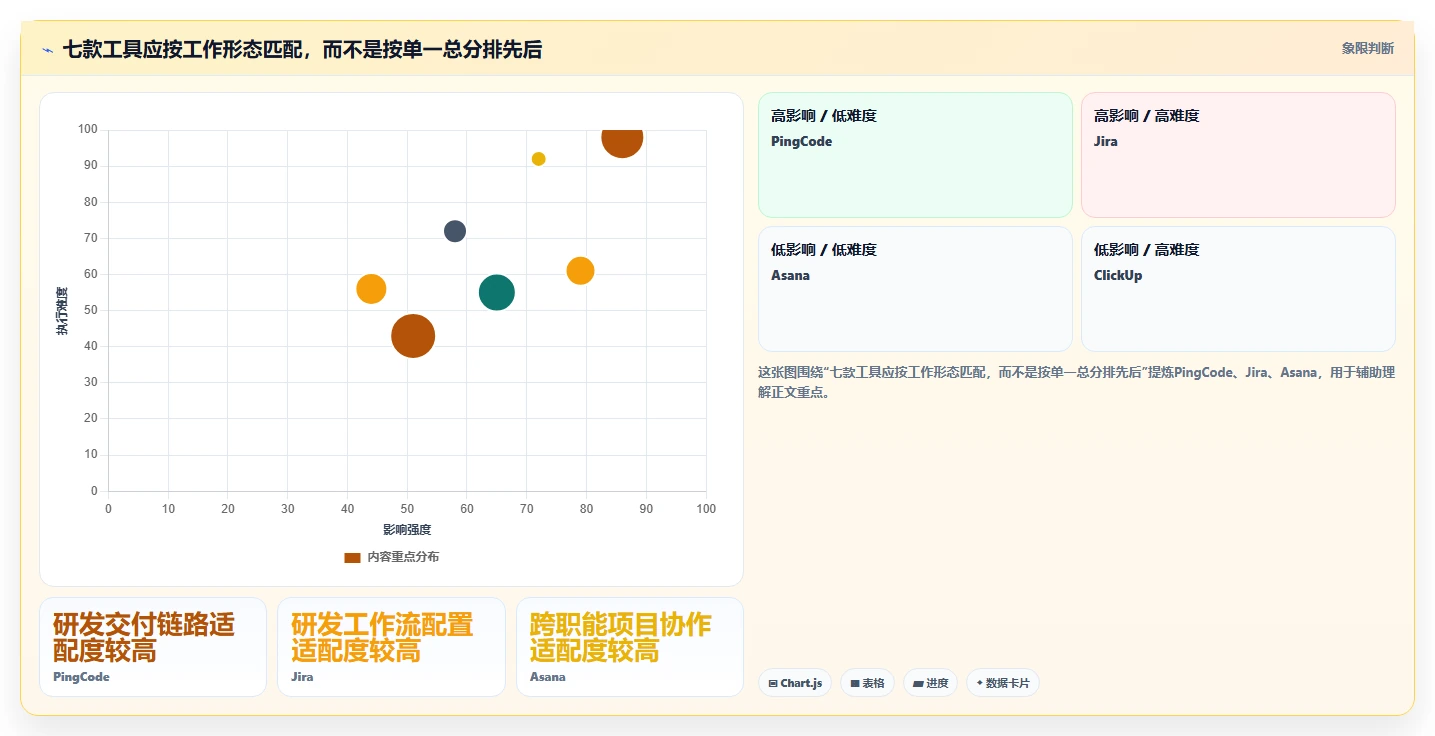
Task: Select the large brown bubble near x=50
Action: coord(413,335)
